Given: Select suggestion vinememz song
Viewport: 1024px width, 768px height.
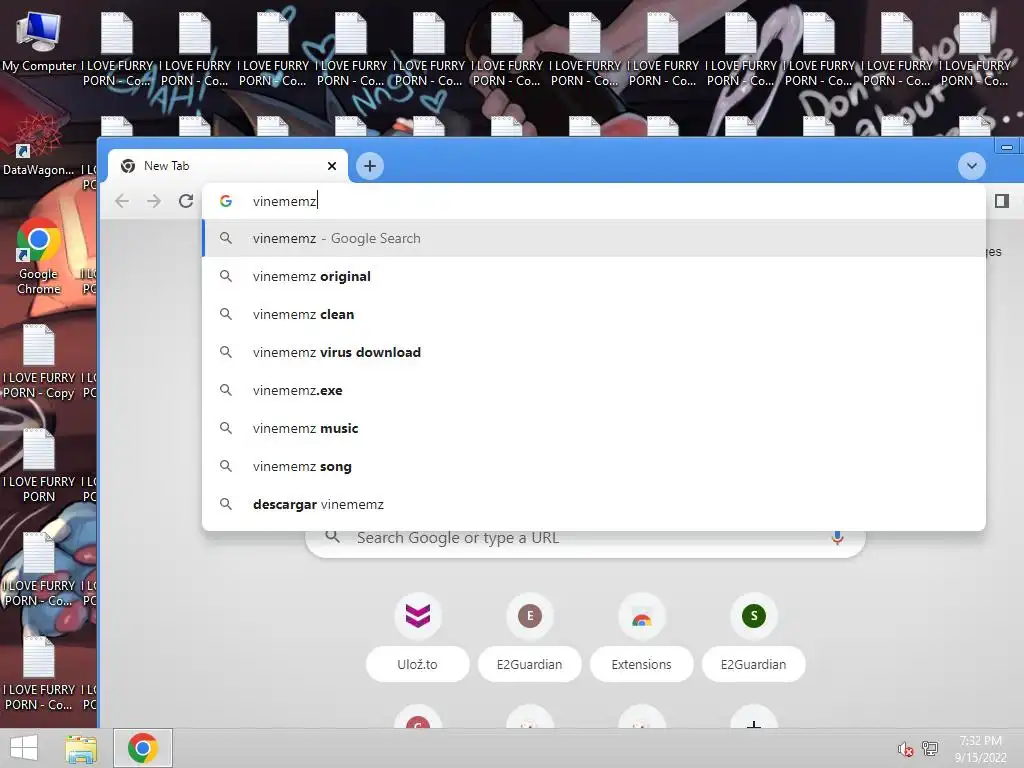Looking at the screenshot, I should coord(593,466).
